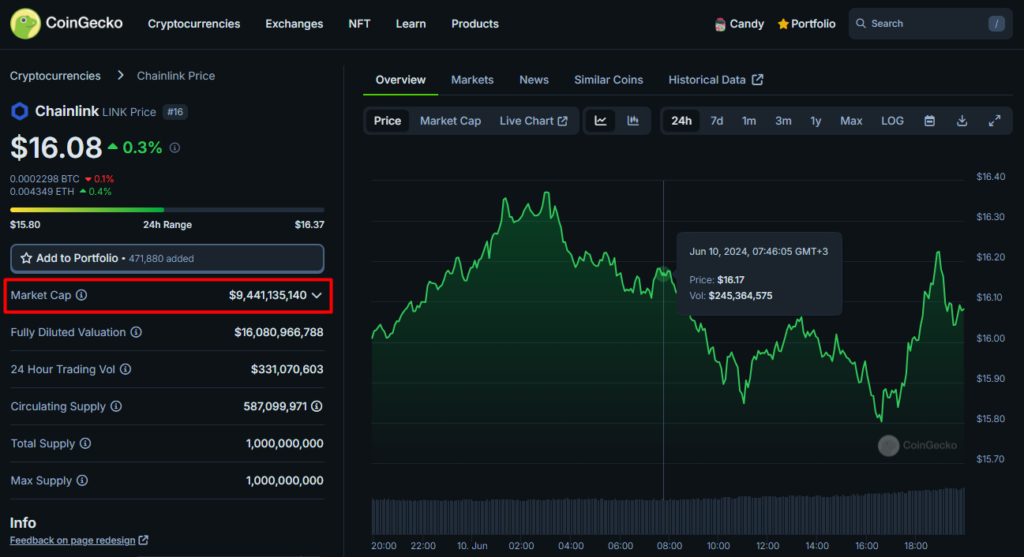The image size is (1024, 557).
Task: Click the Market Cap info icon
Action: [x=82, y=296]
